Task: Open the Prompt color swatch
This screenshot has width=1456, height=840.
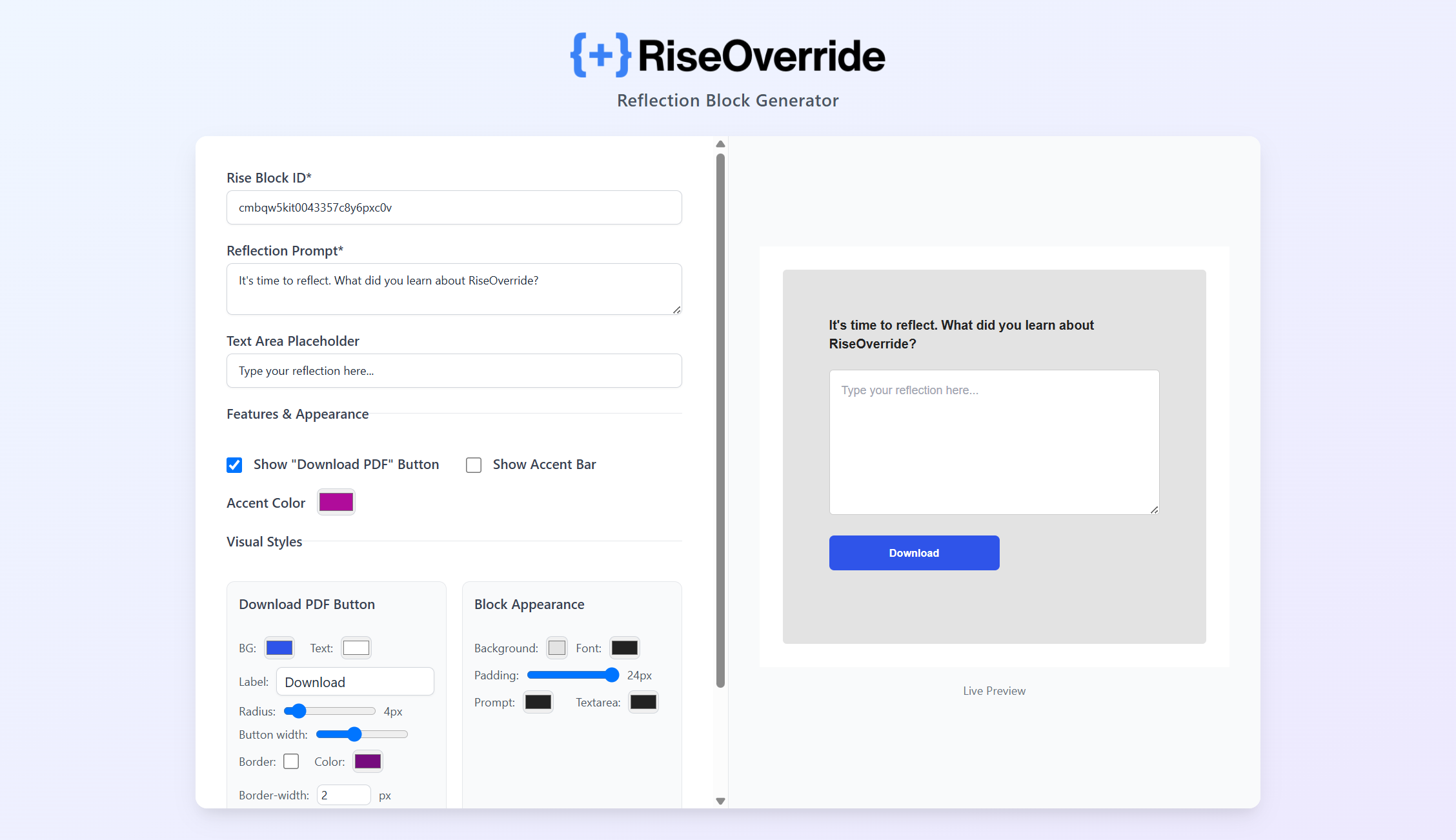Action: click(538, 702)
